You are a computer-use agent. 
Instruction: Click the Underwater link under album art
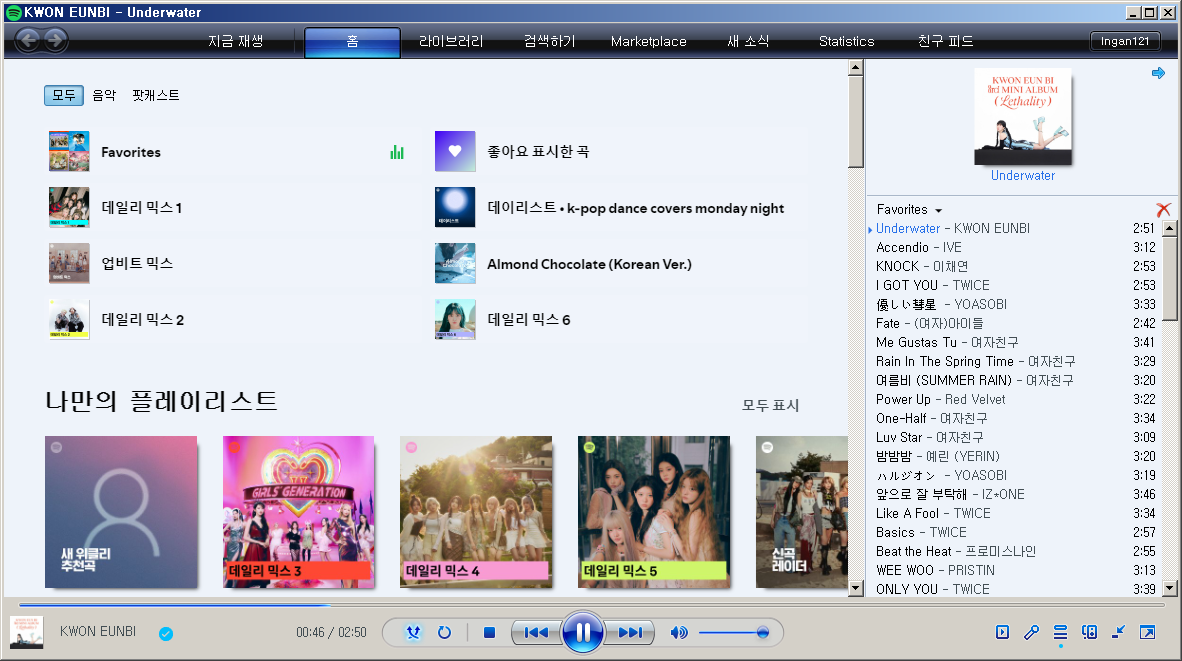click(x=1023, y=176)
